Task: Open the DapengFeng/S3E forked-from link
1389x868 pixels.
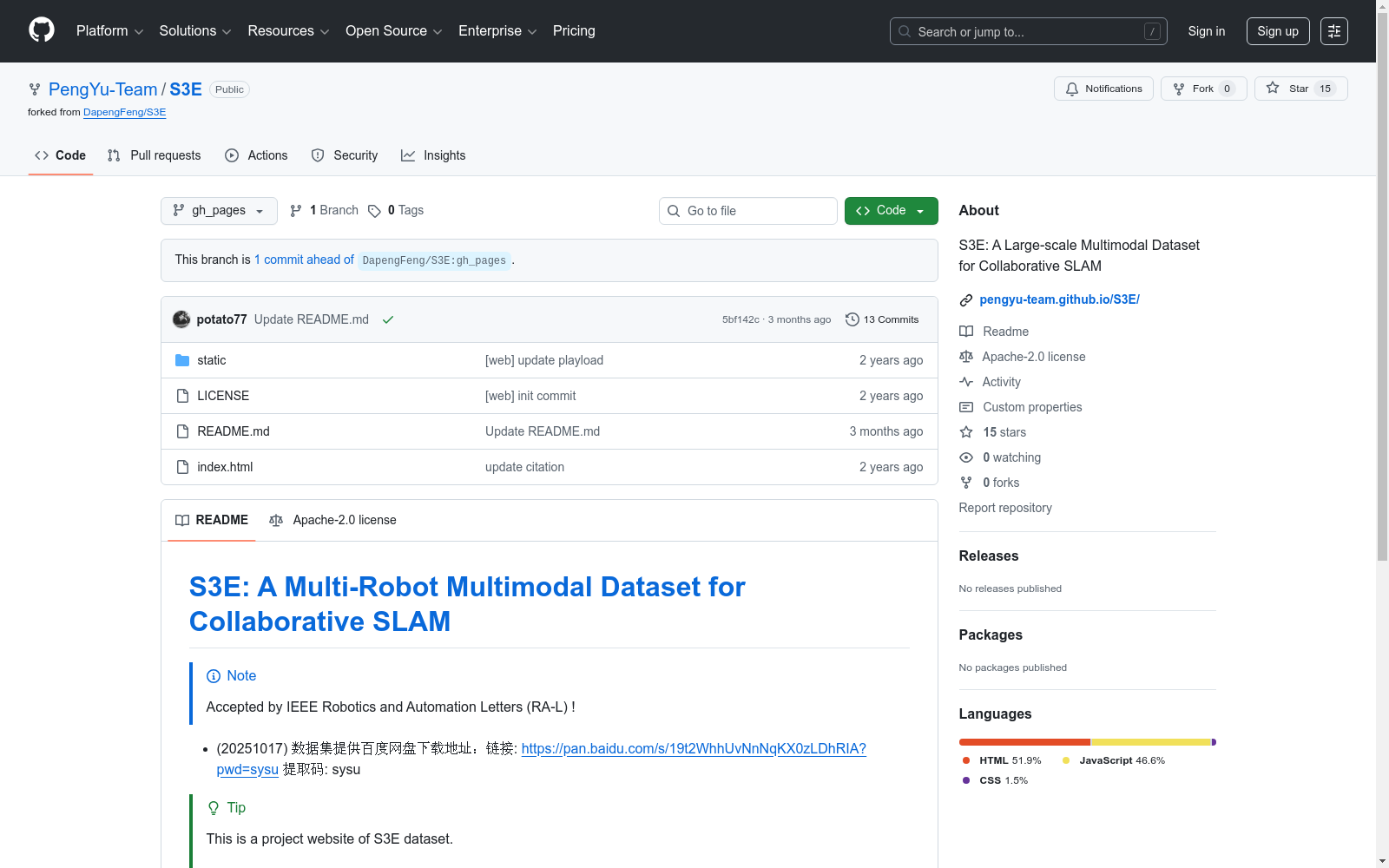Action: [x=125, y=113]
